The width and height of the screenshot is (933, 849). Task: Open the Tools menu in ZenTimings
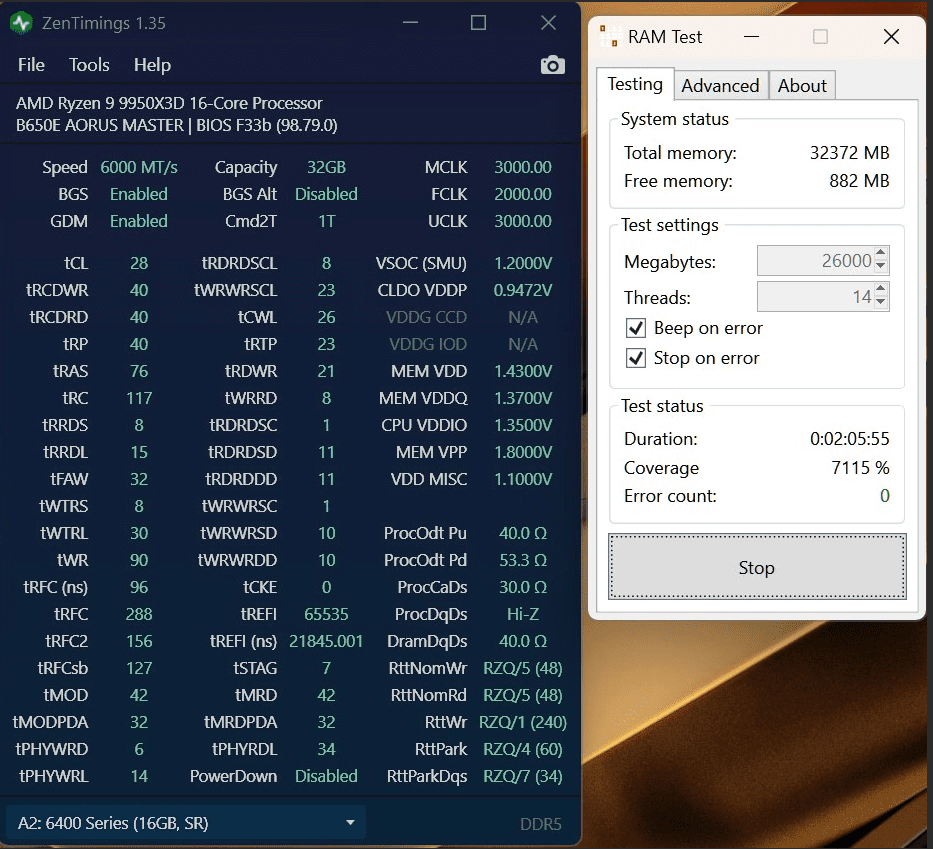(x=89, y=64)
